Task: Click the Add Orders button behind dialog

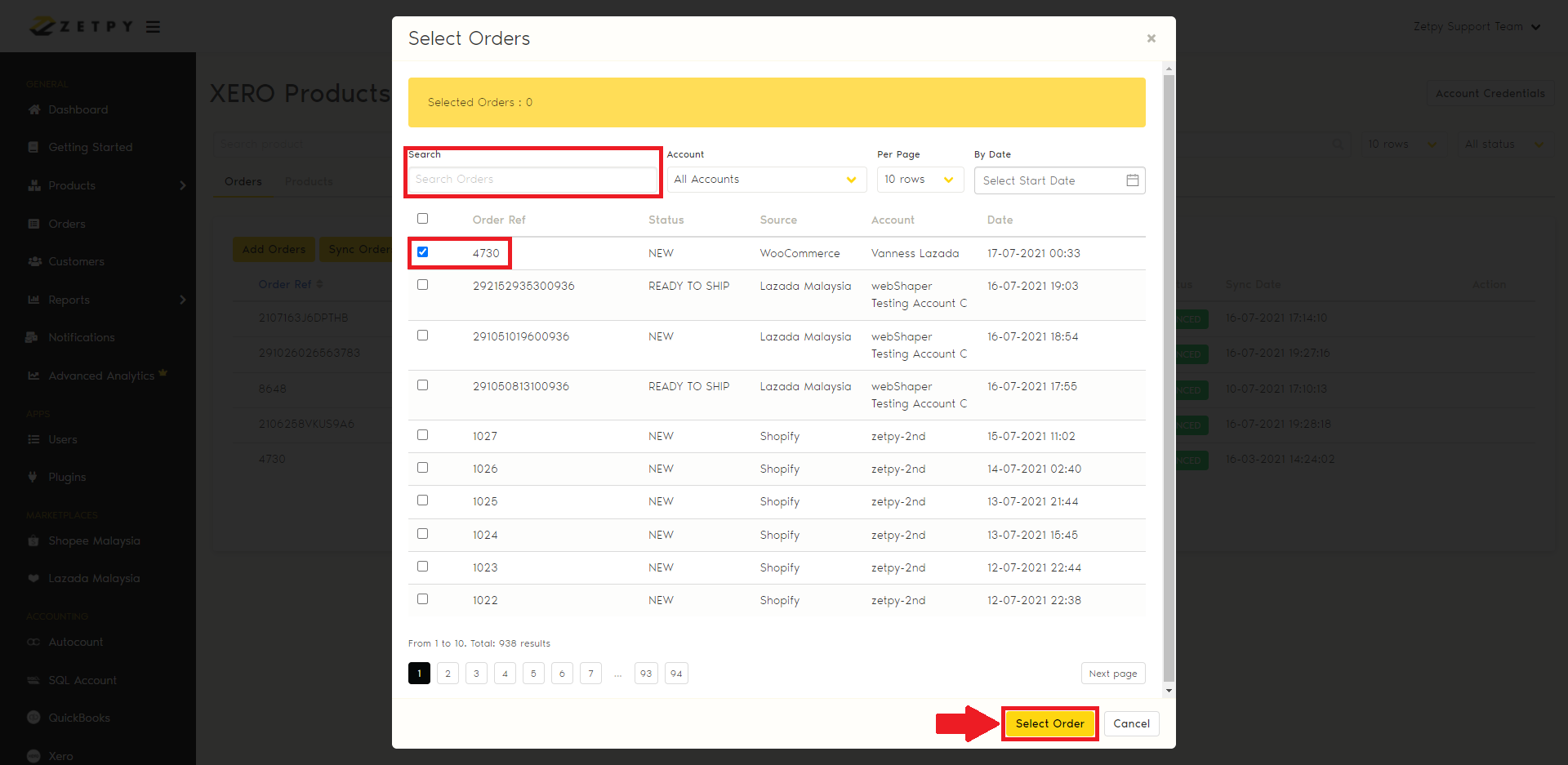Action: pos(274,250)
